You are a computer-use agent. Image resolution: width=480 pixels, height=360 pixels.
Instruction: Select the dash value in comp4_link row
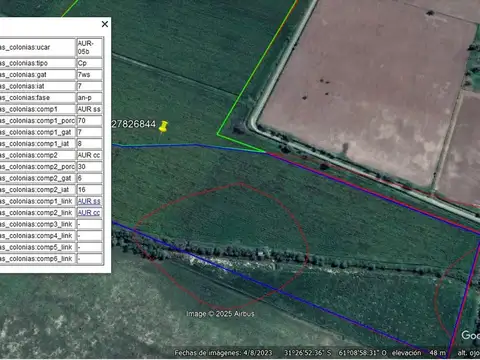[79, 236]
